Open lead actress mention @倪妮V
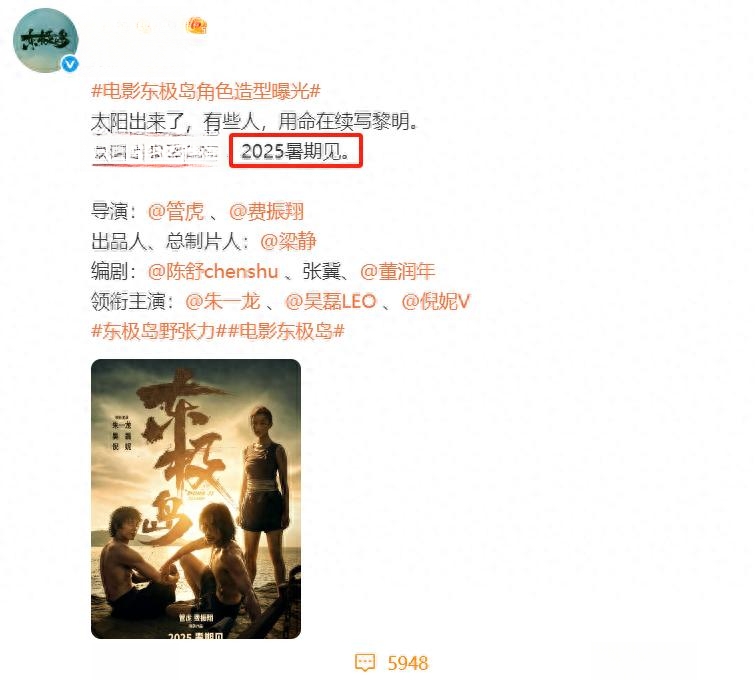Viewport: 755px width, 680px height. [435, 301]
